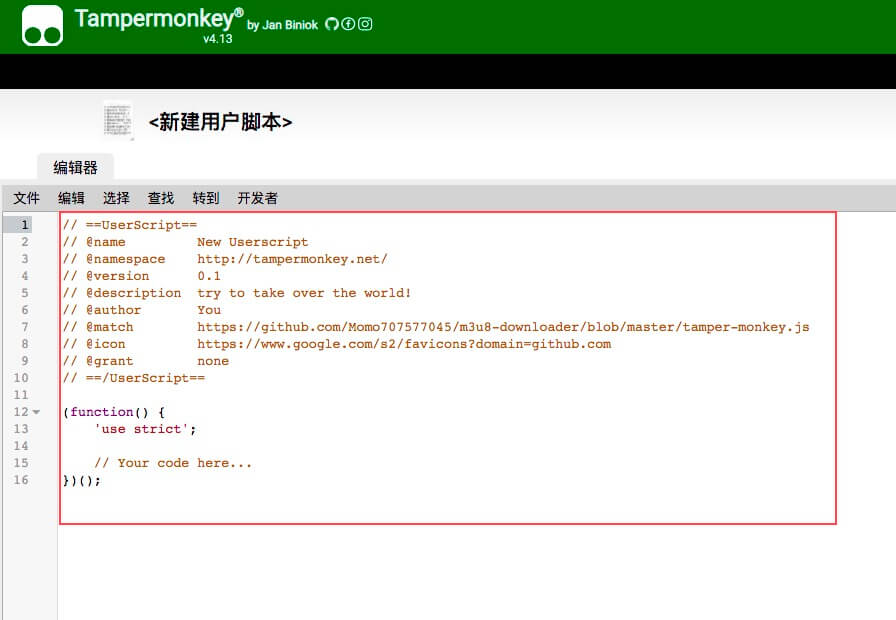Switch to the 编辑器 tab
Screen dimensions: 896x620
point(75,167)
